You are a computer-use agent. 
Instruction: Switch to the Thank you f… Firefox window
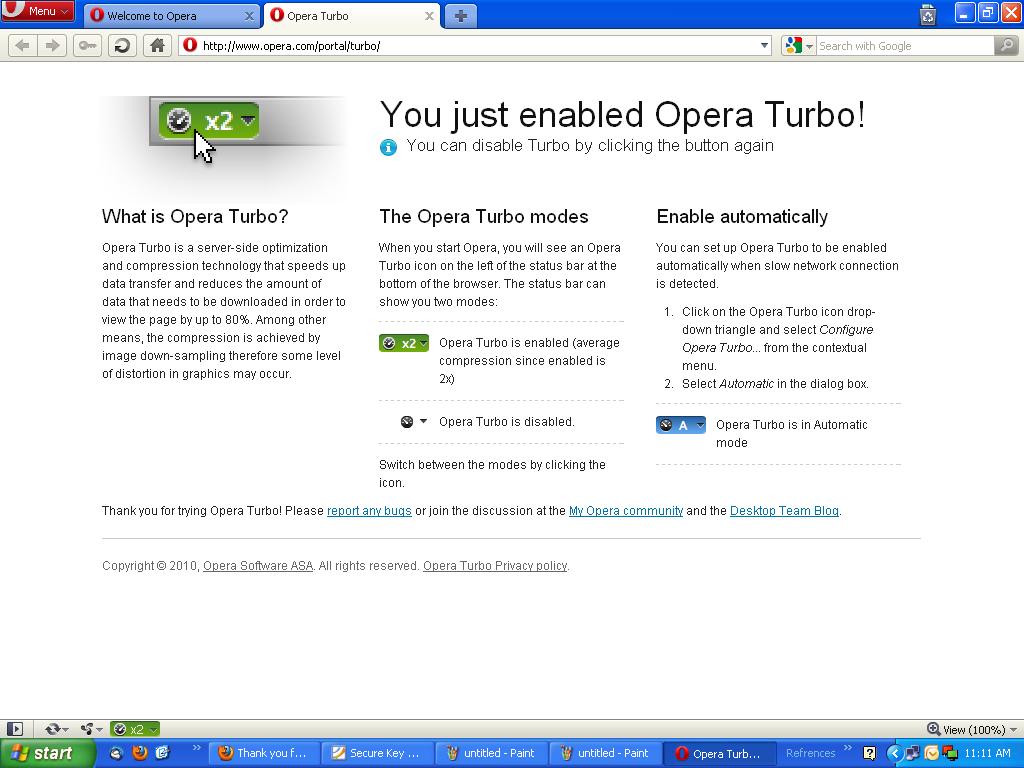click(x=265, y=753)
